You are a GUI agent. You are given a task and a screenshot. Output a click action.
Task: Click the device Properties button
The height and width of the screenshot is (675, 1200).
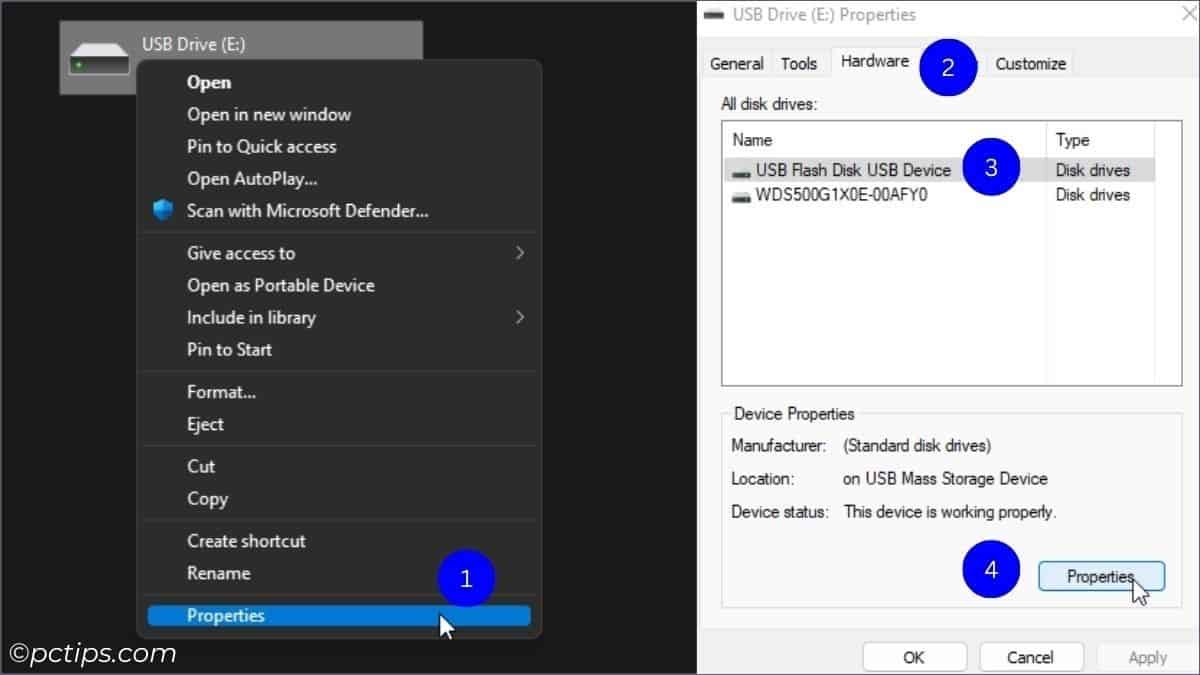click(x=1101, y=577)
